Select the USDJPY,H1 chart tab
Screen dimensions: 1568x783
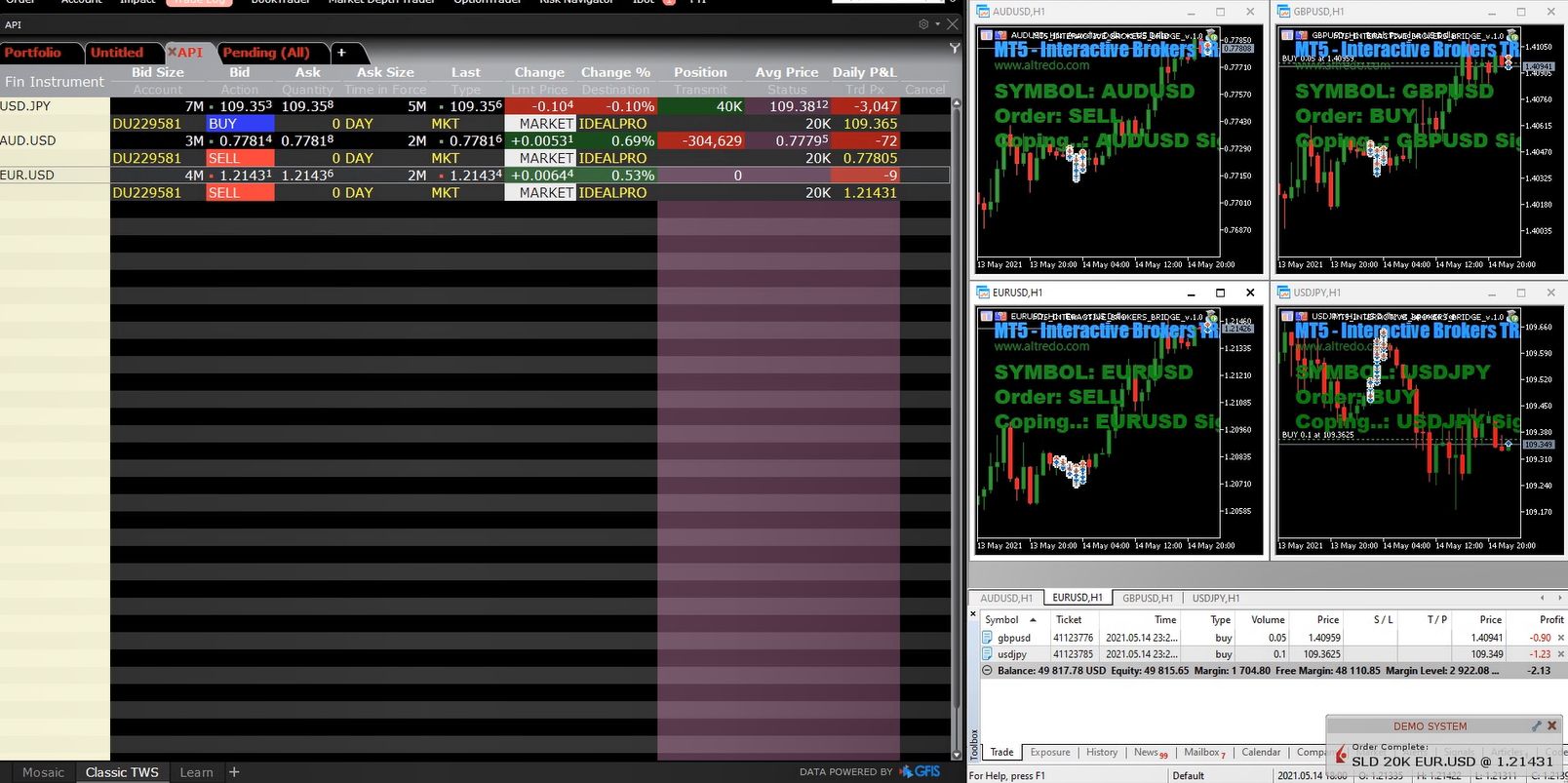point(1216,598)
